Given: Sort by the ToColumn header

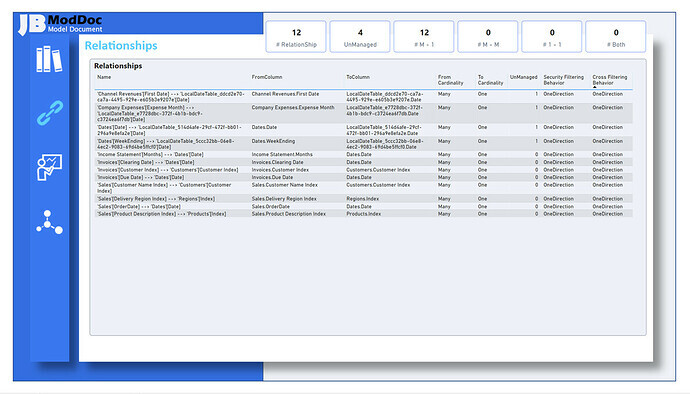Looking at the screenshot, I should [358, 77].
